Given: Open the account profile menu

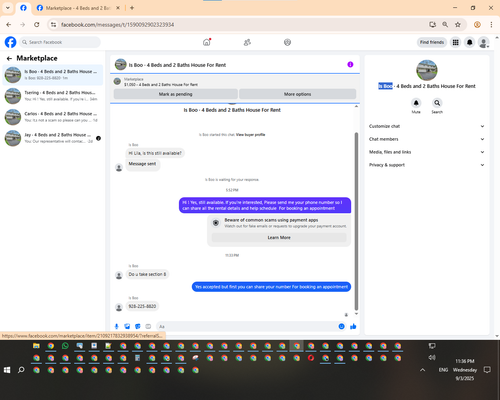Looking at the screenshot, I should coord(484,42).
